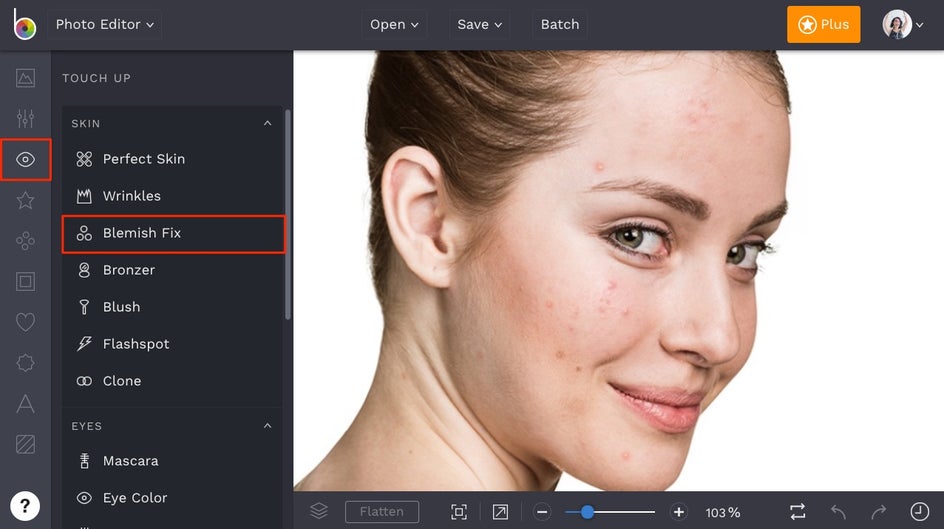The width and height of the screenshot is (944, 529).
Task: Select Bronzer tool
Action: coord(173,270)
